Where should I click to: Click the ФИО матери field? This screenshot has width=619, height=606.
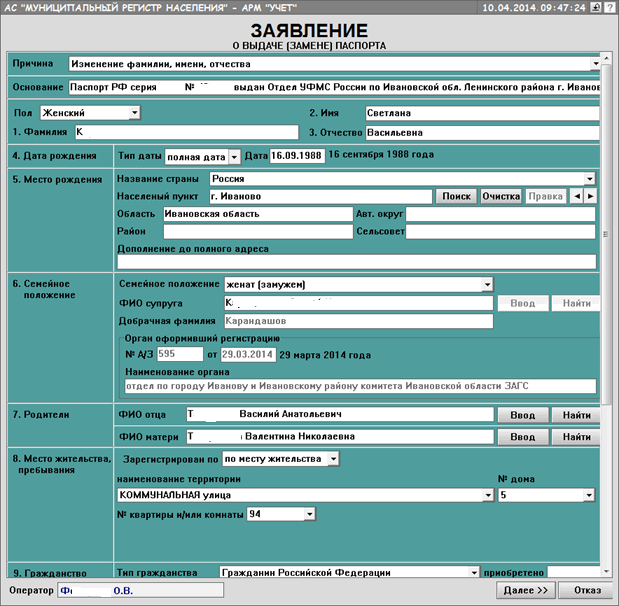click(340, 436)
